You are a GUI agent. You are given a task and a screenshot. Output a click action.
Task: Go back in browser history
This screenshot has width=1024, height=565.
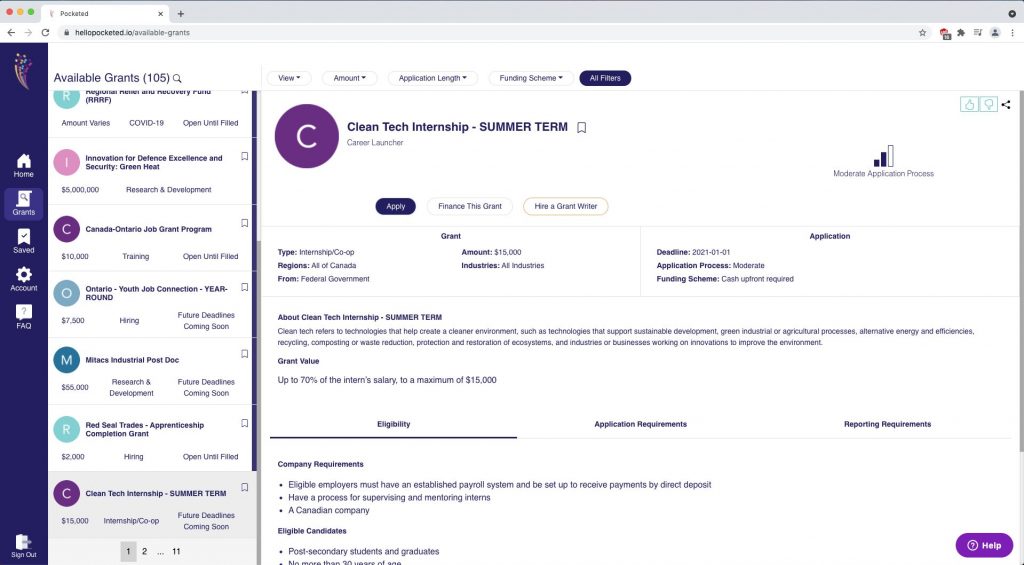[11, 33]
